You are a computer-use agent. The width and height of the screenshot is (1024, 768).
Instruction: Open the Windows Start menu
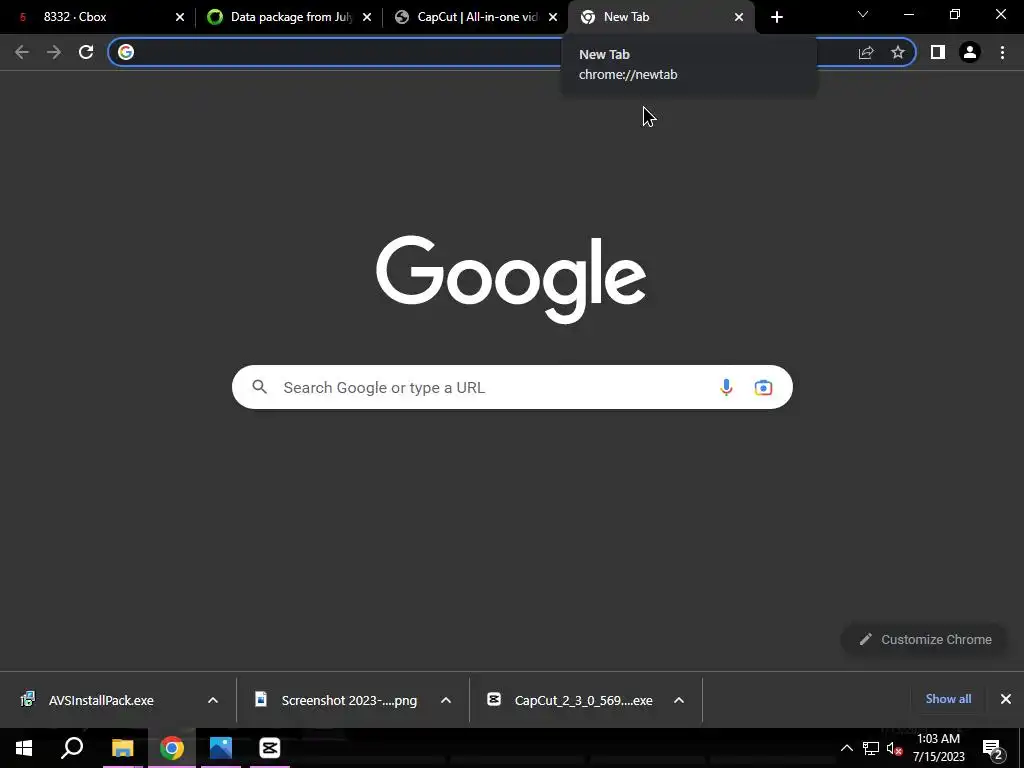(24, 748)
